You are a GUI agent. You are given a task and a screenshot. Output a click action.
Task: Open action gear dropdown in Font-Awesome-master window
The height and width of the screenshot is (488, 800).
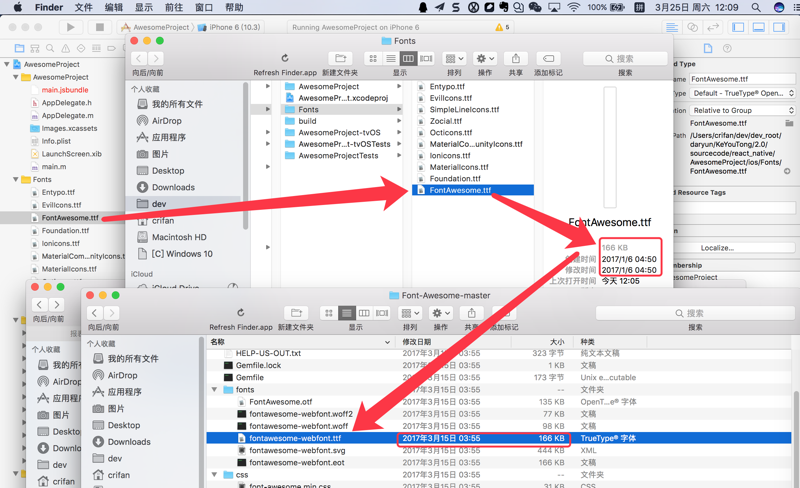tap(441, 312)
